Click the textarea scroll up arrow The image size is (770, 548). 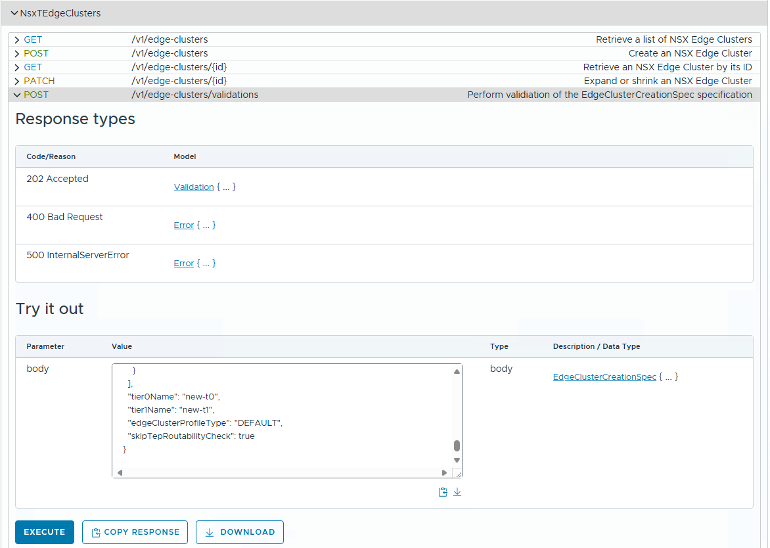point(457,371)
